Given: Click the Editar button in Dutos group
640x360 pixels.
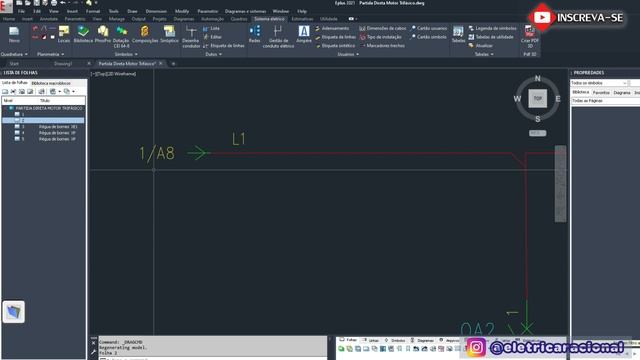Looking at the screenshot, I should click(213, 37).
